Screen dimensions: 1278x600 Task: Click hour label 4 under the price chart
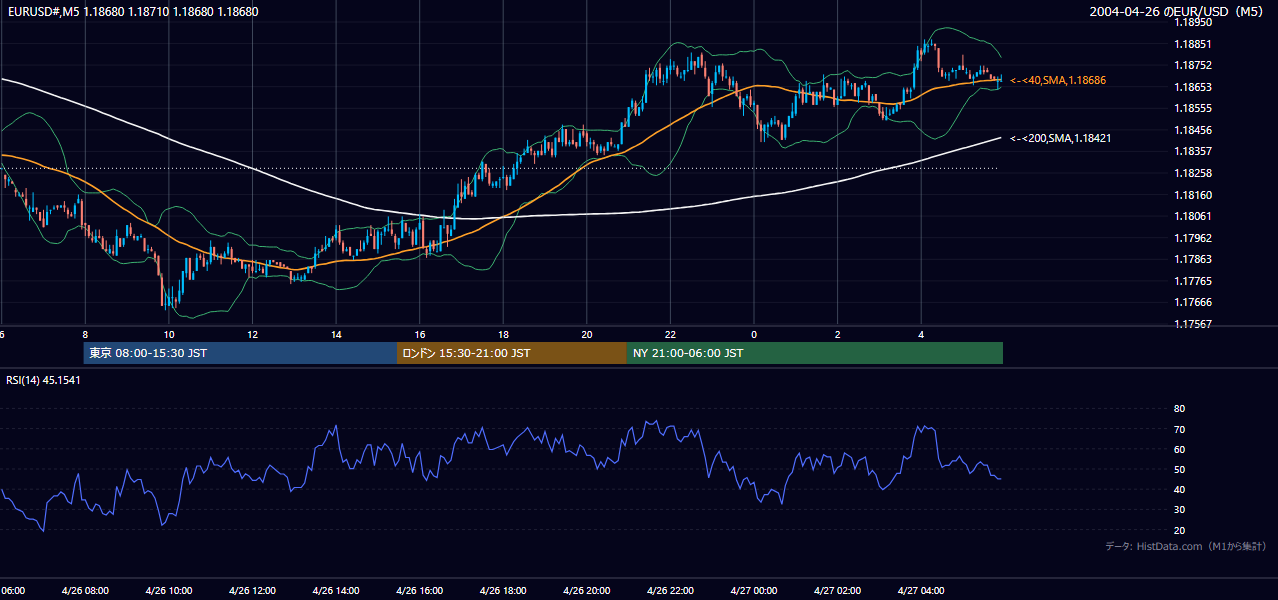point(921,334)
